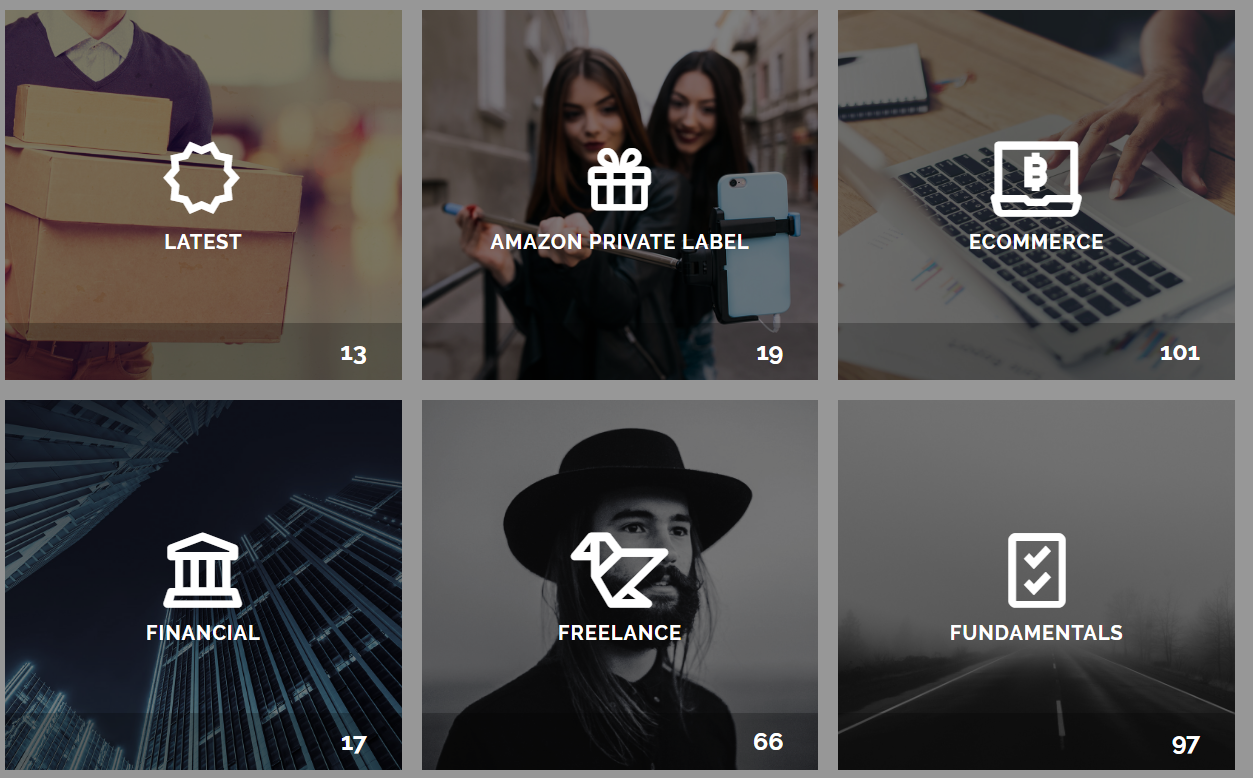Click the 101 post count on Ecommerce
The width and height of the screenshot is (1253, 778).
point(1179,353)
